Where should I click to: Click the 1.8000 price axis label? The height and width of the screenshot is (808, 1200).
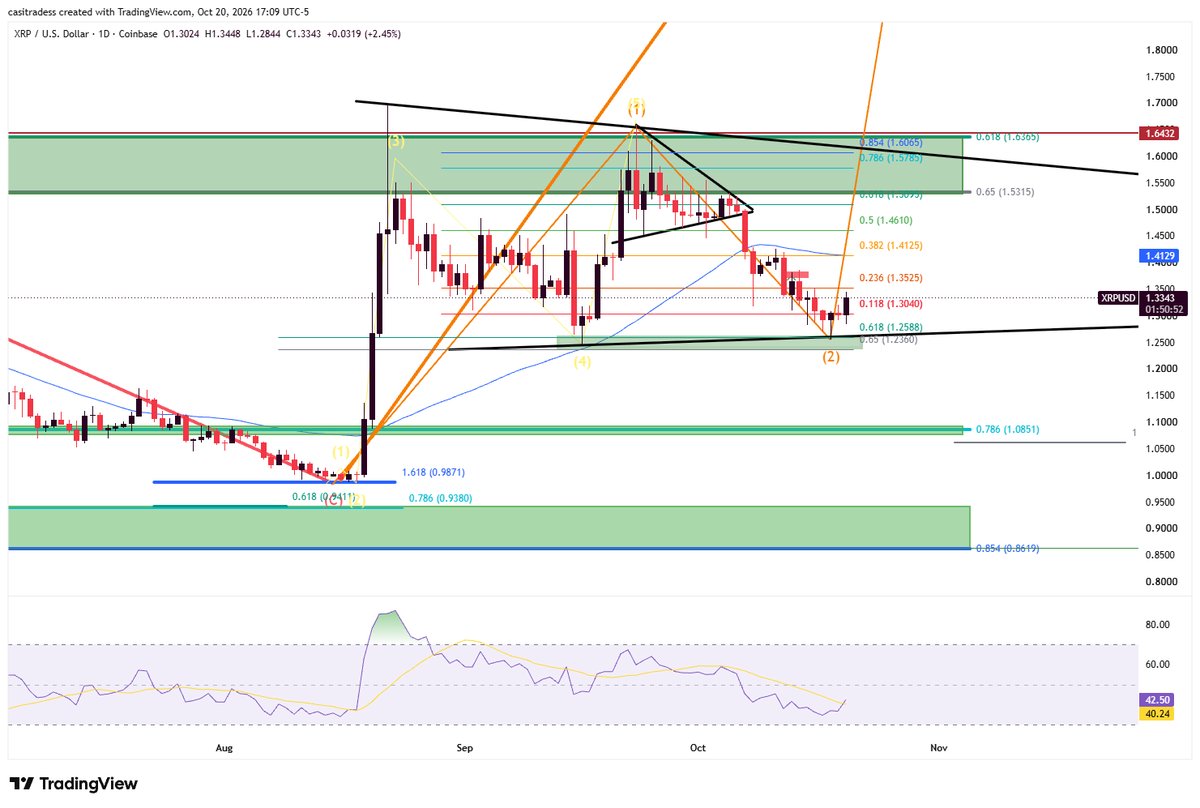(x=1162, y=50)
